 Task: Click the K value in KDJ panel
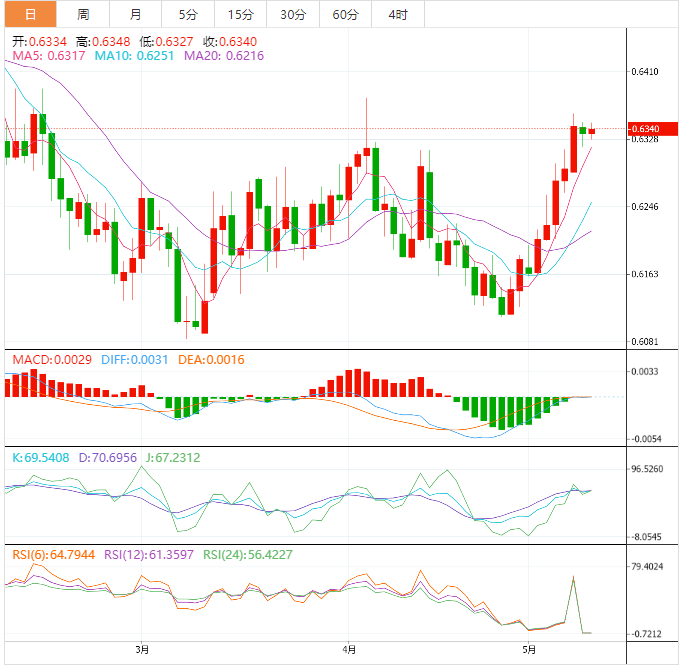(x=43, y=458)
